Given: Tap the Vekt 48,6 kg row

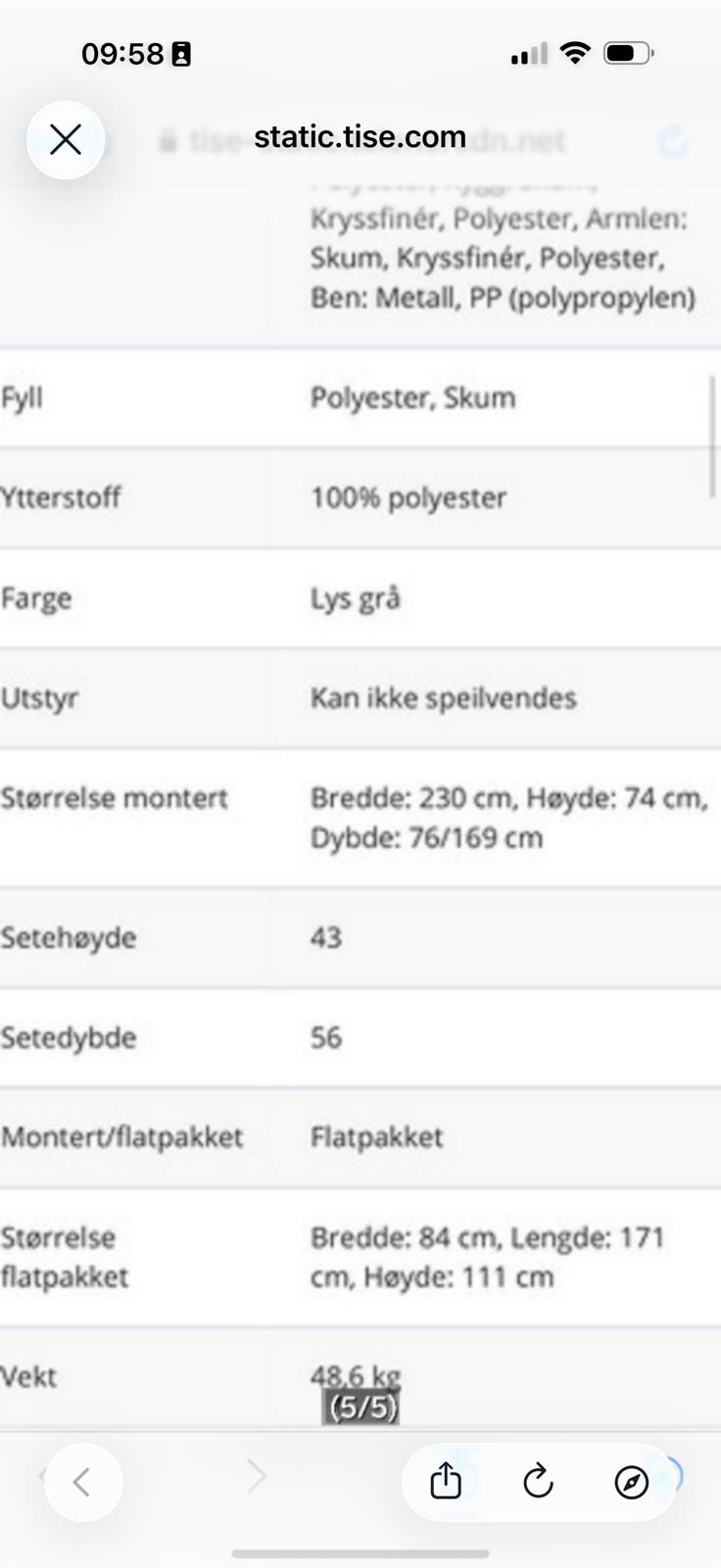Looking at the screenshot, I should click(360, 1377).
